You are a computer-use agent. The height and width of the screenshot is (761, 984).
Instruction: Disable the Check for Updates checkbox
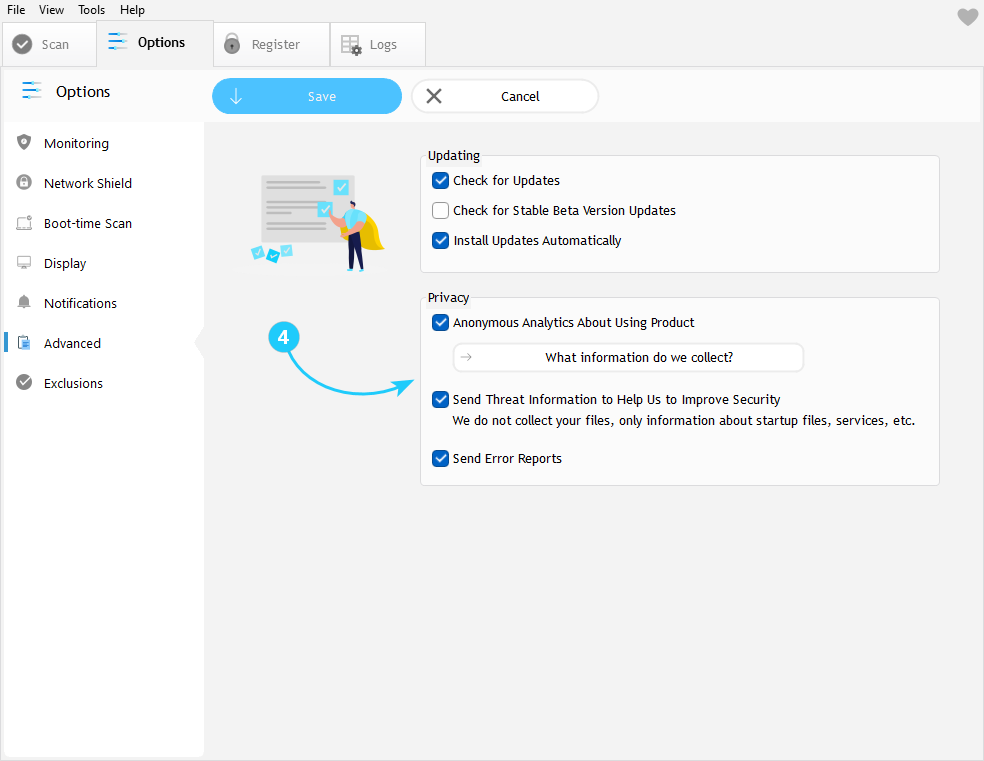[x=440, y=181]
